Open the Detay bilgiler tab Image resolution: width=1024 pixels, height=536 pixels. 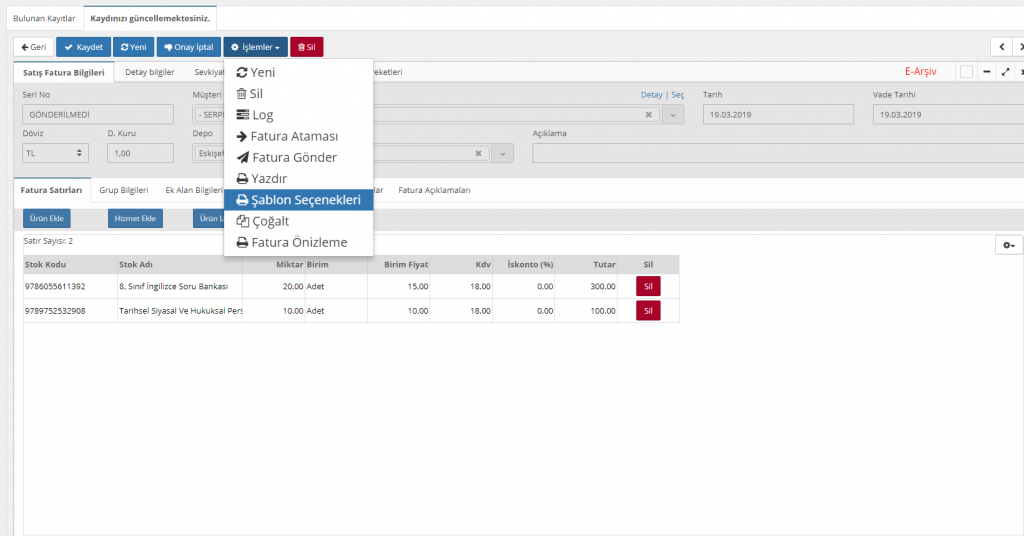(149, 72)
